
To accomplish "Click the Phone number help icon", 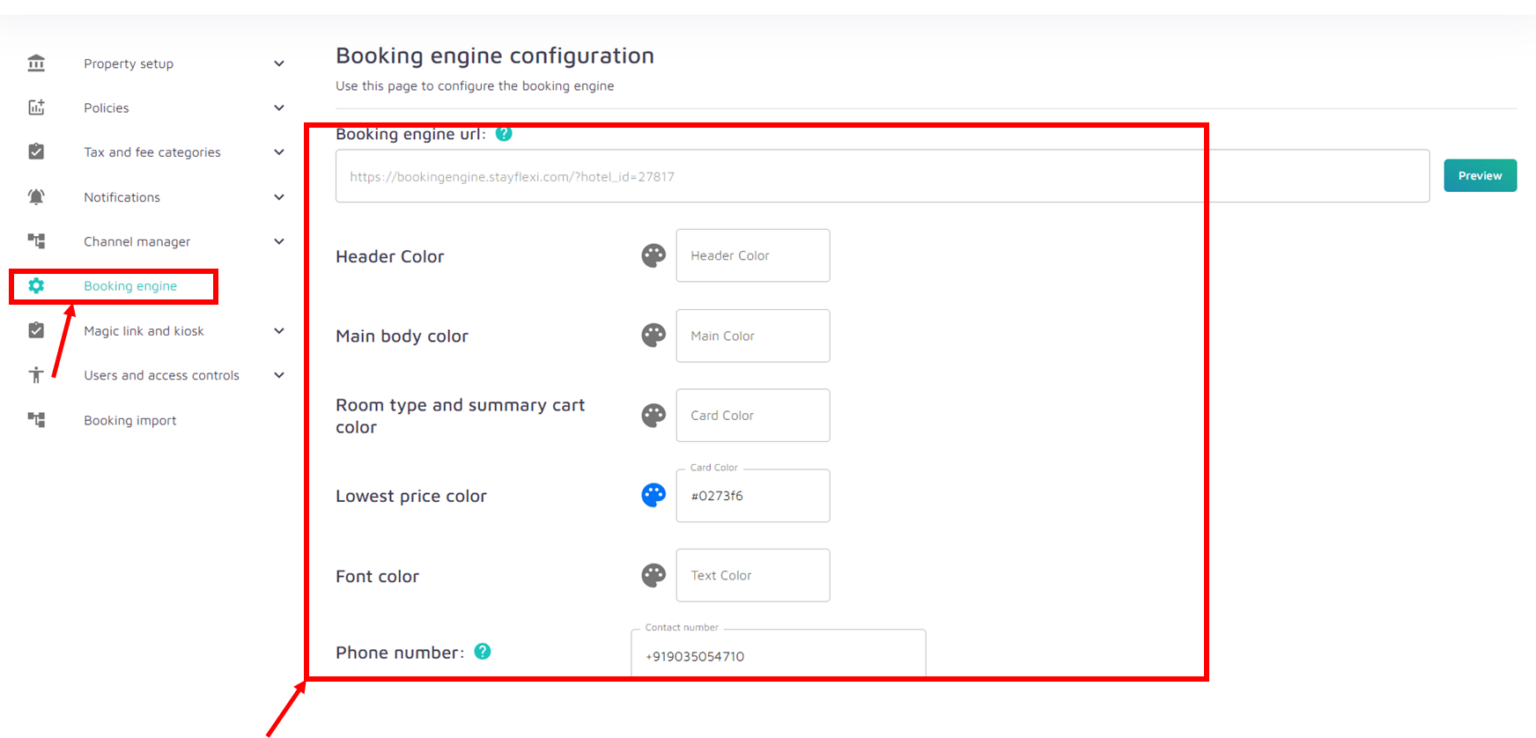I will point(482,651).
